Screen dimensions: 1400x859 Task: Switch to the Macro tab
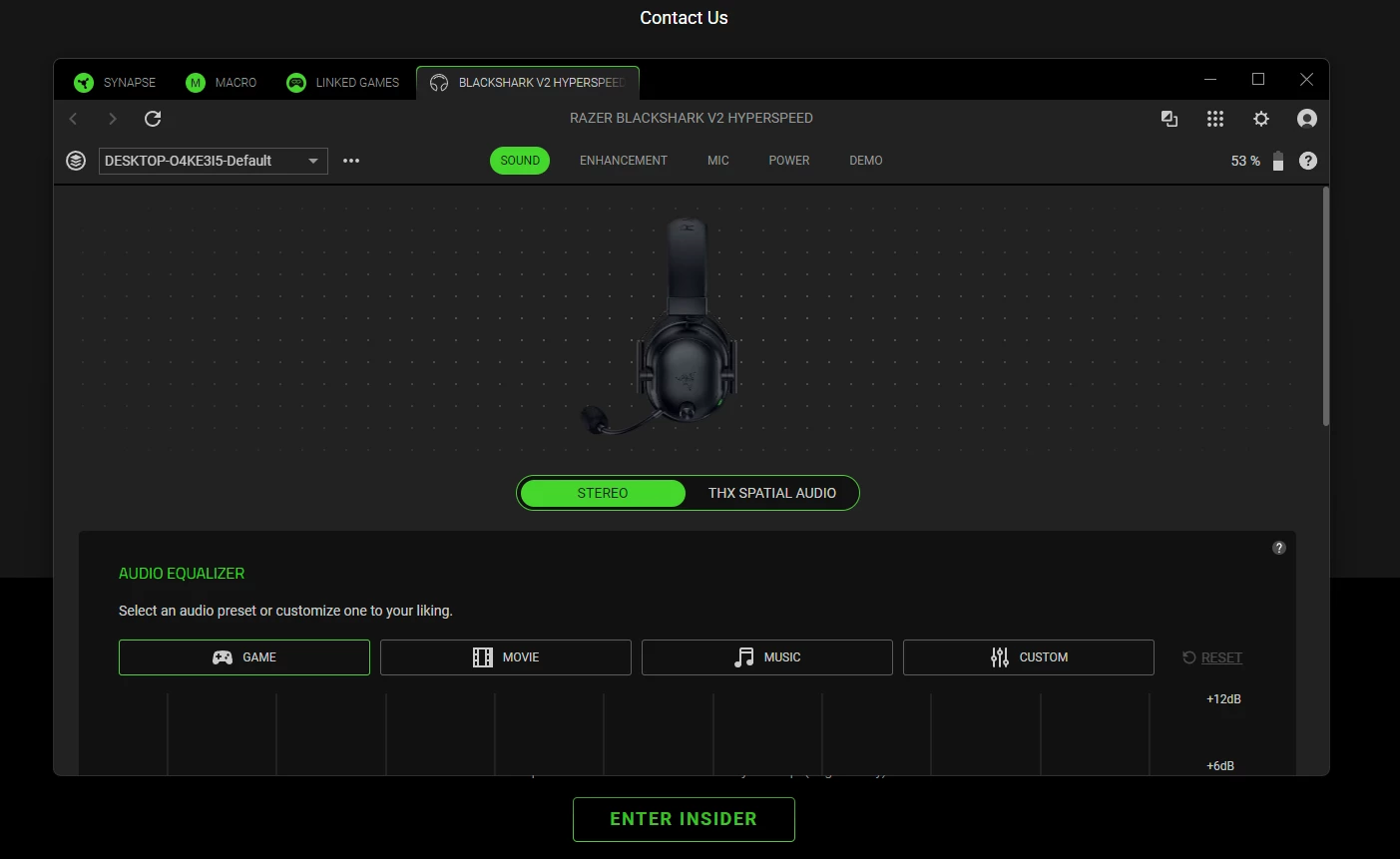point(222,83)
